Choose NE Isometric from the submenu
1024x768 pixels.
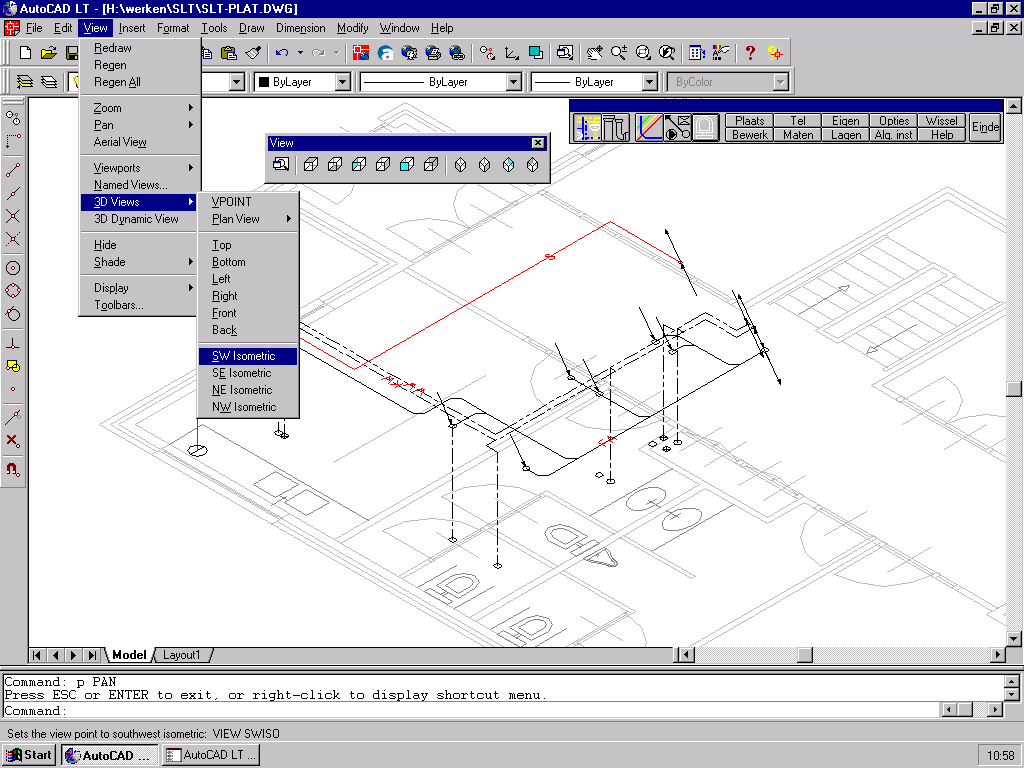pyautogui.click(x=248, y=390)
